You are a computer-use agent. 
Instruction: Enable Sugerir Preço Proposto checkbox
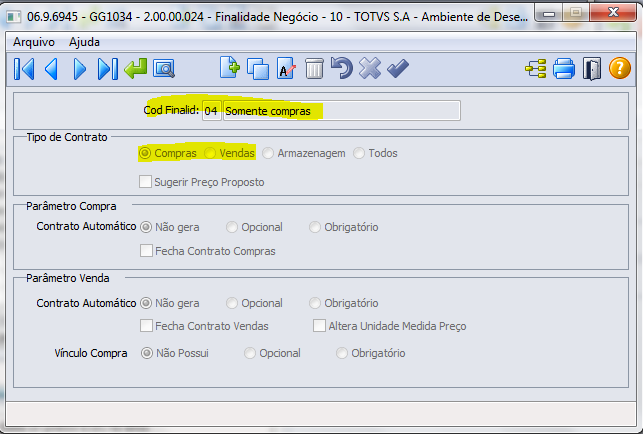[x=146, y=182]
